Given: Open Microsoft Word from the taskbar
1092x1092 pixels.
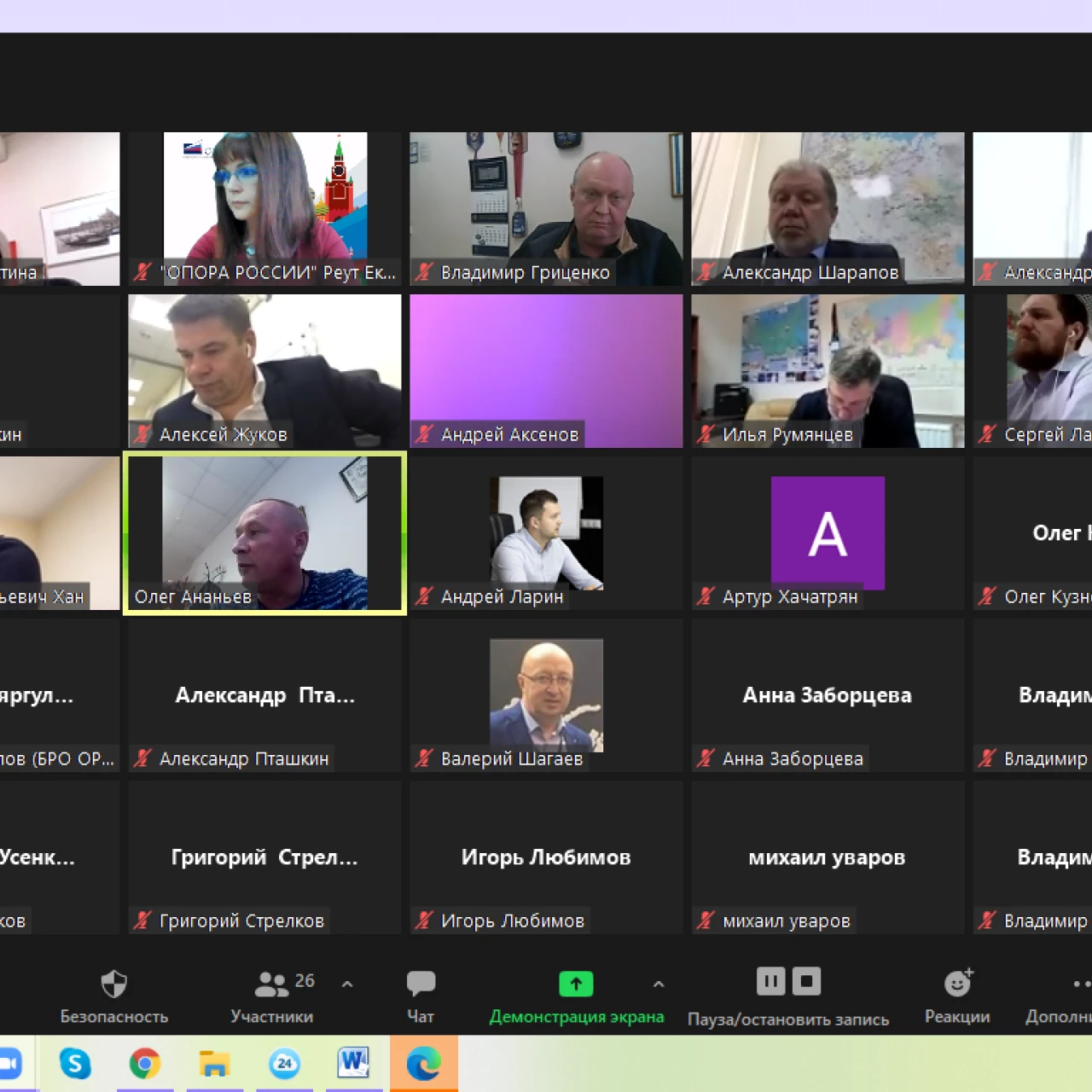Looking at the screenshot, I should 353,1062.
